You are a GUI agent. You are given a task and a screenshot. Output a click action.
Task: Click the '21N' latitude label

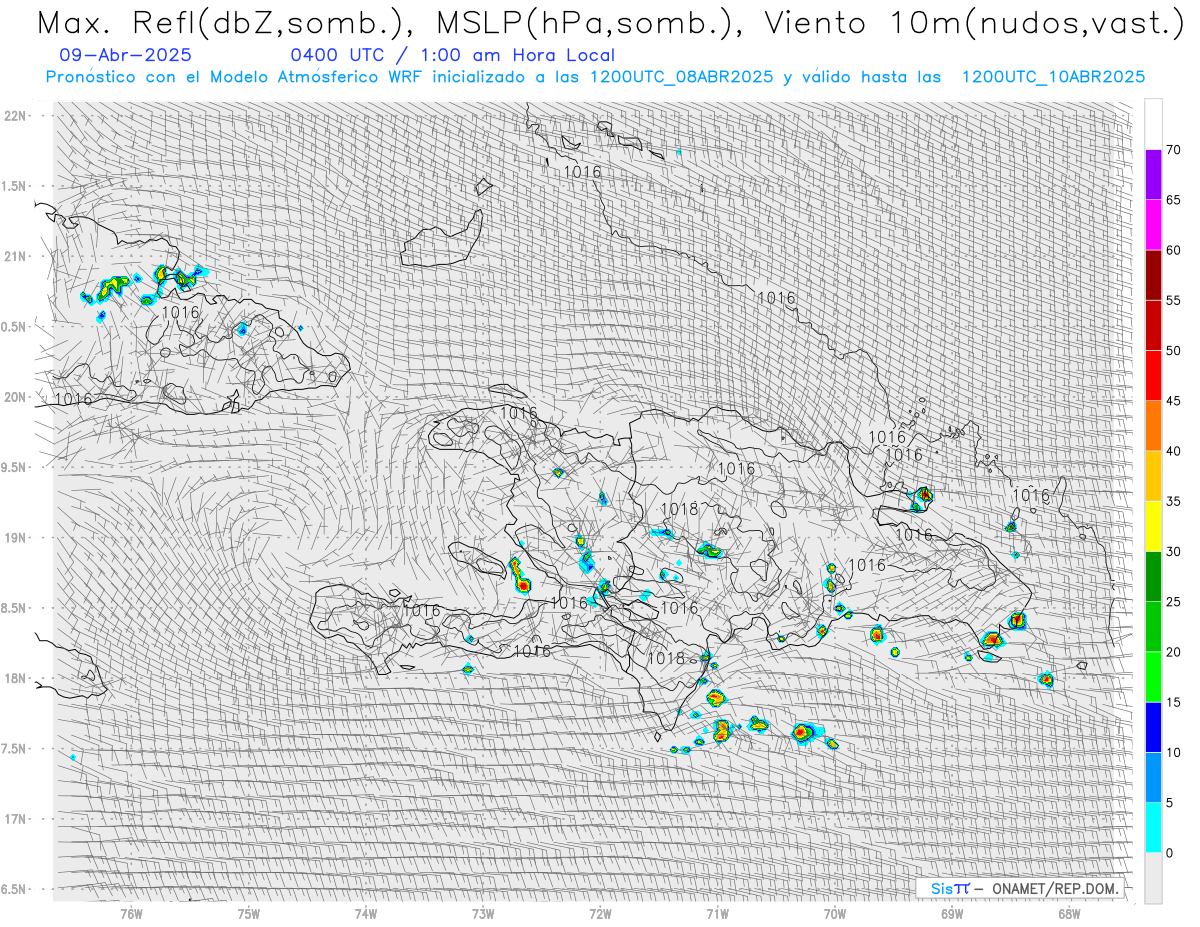pos(15,256)
